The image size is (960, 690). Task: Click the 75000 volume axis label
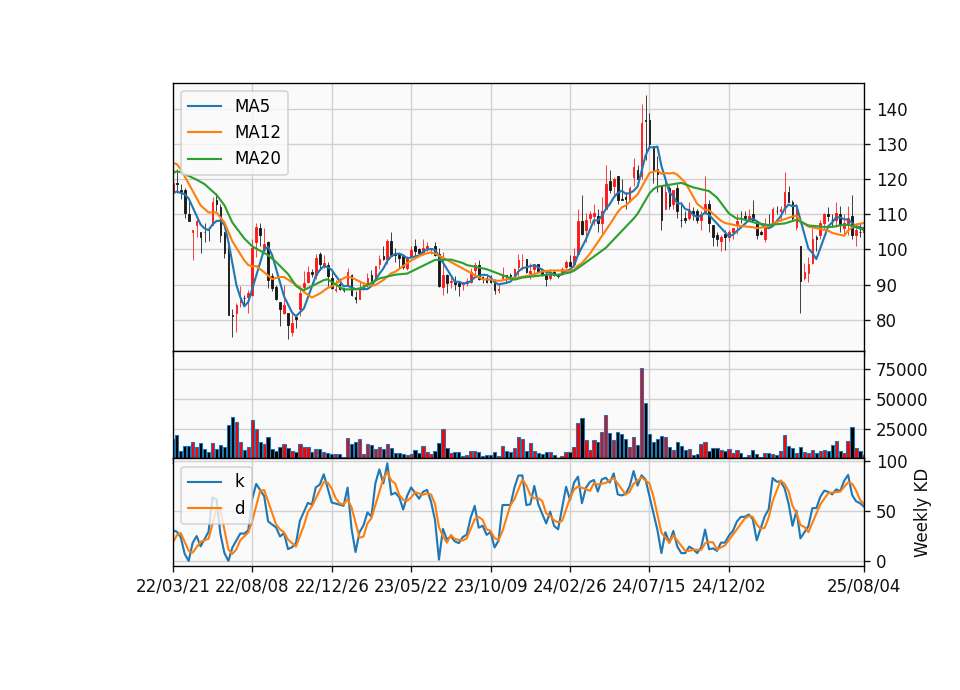click(x=902, y=370)
